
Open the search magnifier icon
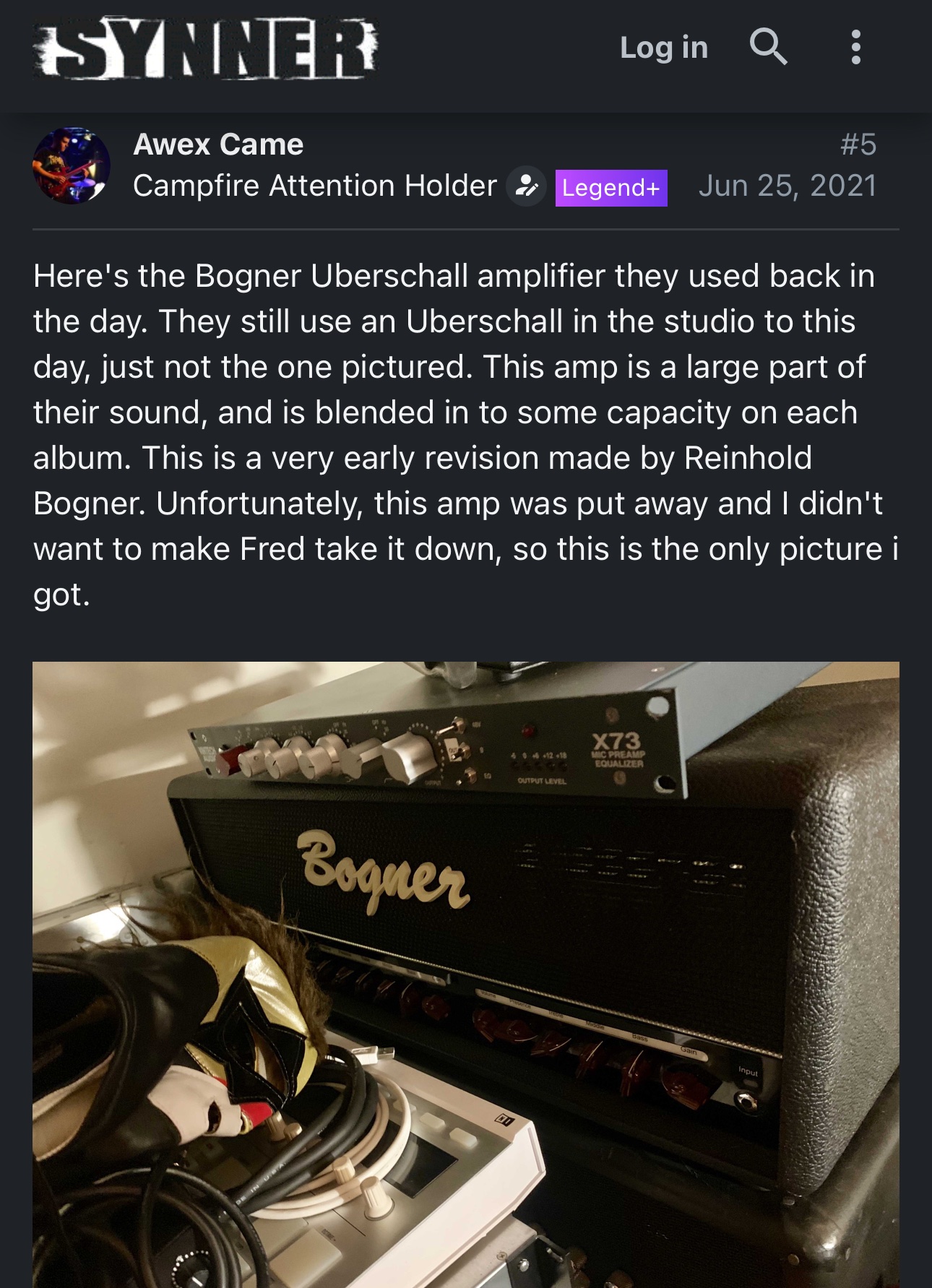click(x=768, y=48)
